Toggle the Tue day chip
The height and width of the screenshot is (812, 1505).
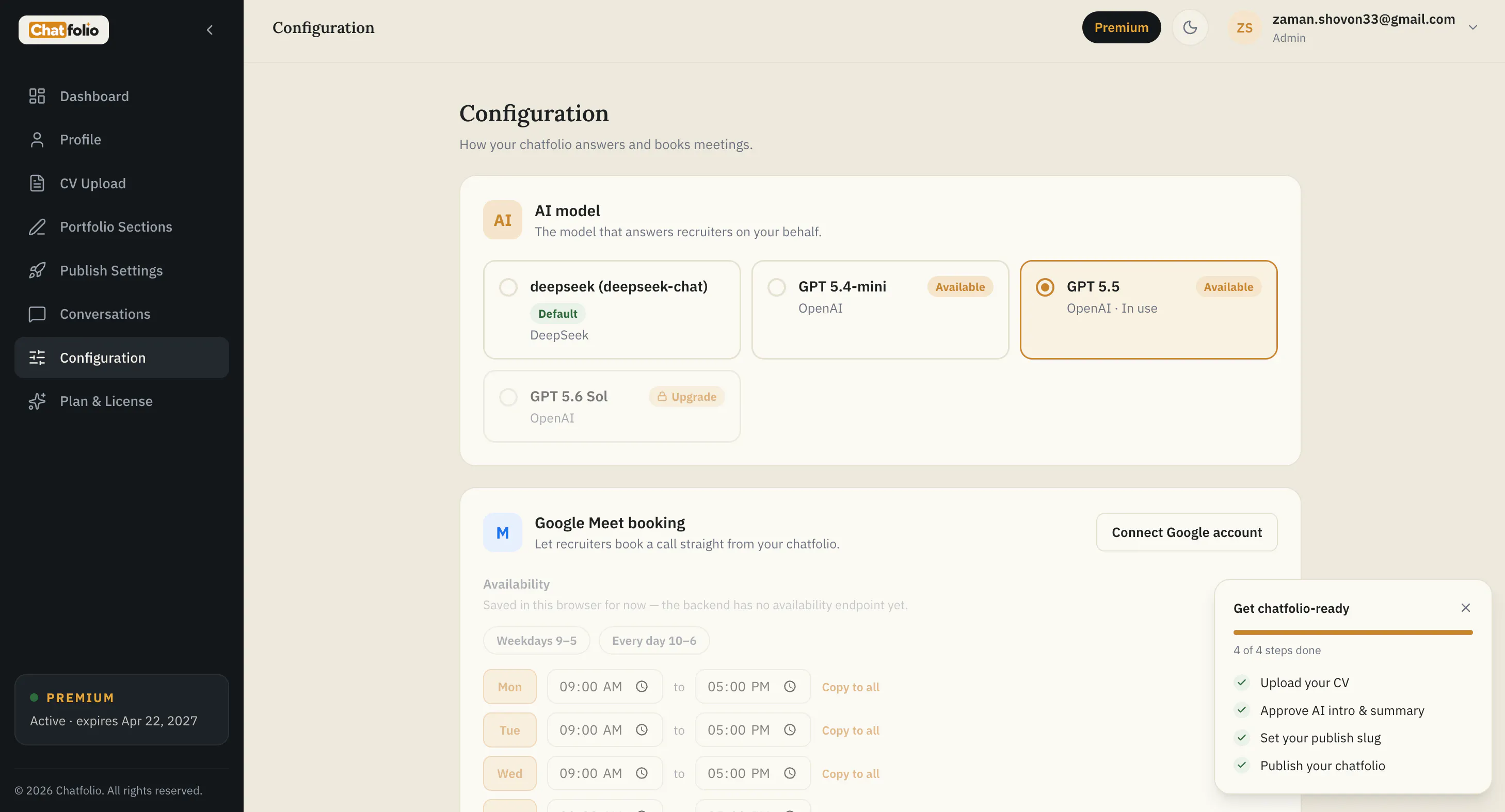509,730
